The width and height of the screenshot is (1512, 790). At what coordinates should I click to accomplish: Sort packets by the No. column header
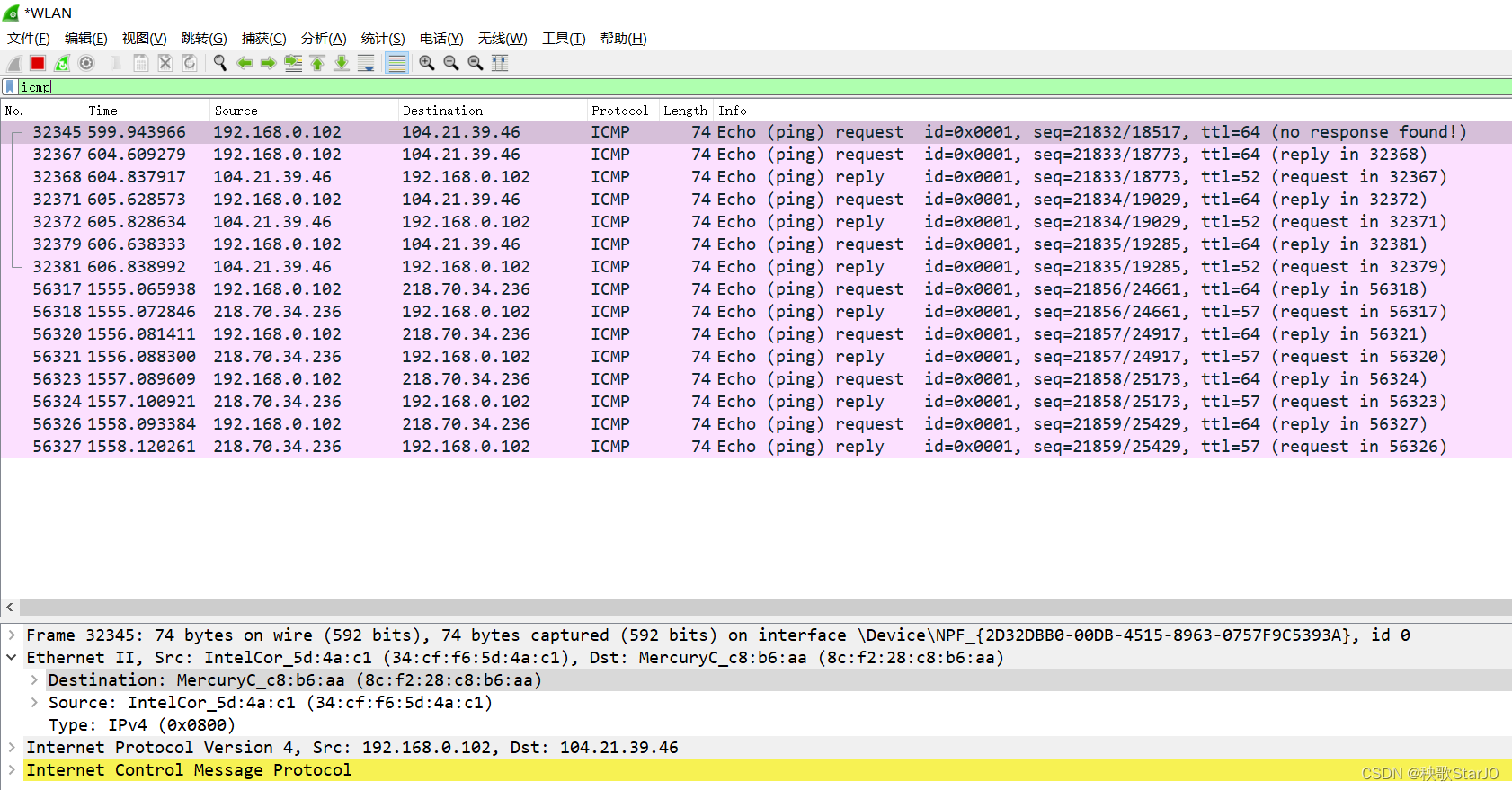[43, 111]
